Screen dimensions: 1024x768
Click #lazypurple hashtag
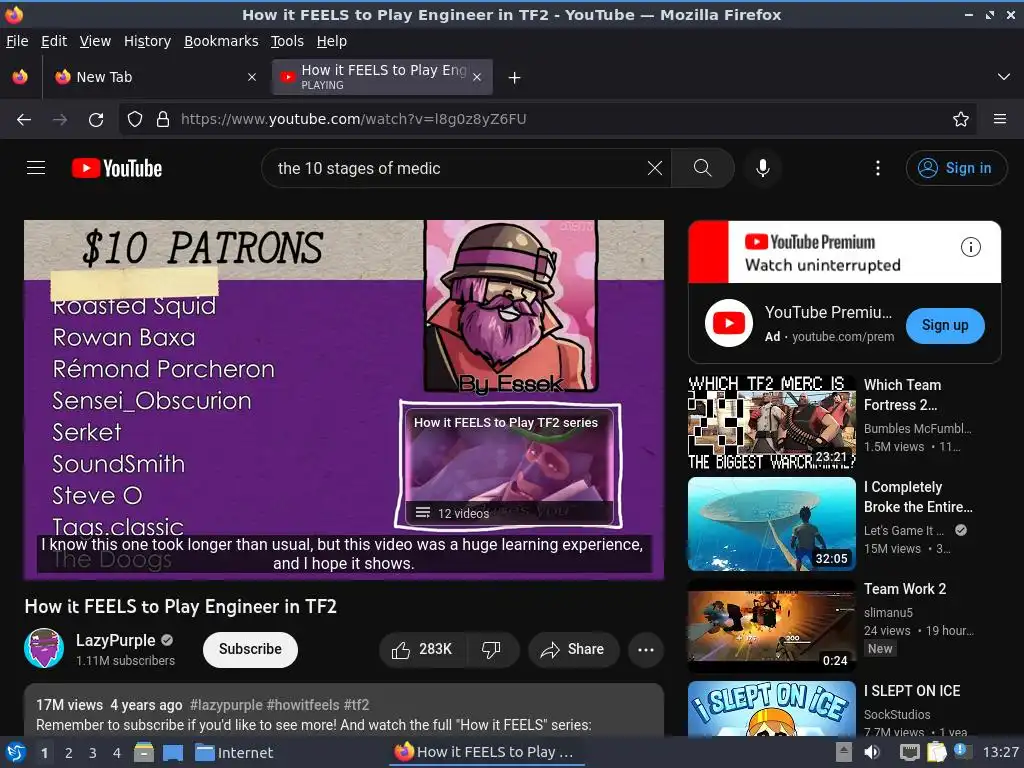tap(227, 705)
